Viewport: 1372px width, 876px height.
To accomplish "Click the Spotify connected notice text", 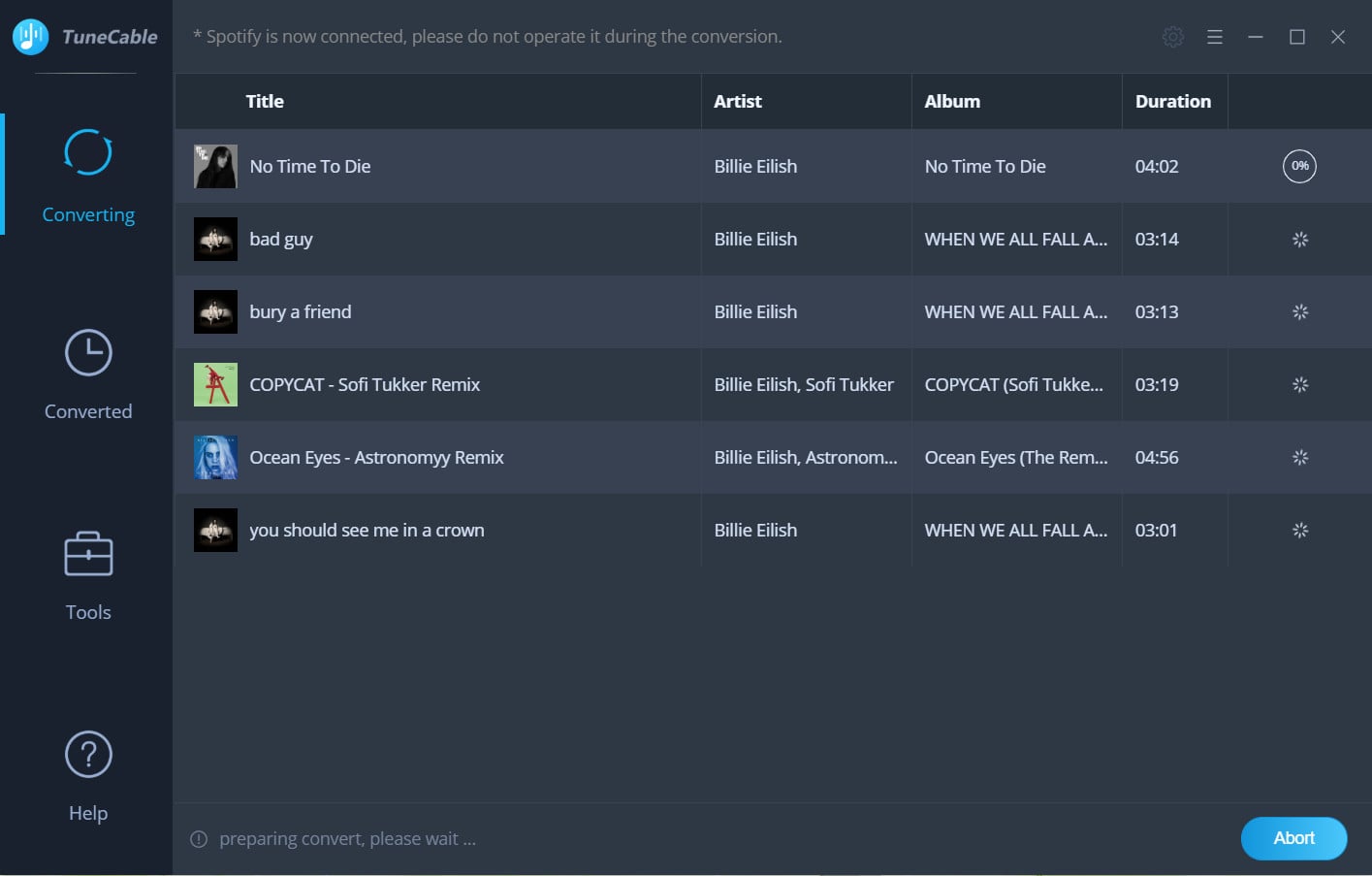I will pyautogui.click(x=488, y=37).
